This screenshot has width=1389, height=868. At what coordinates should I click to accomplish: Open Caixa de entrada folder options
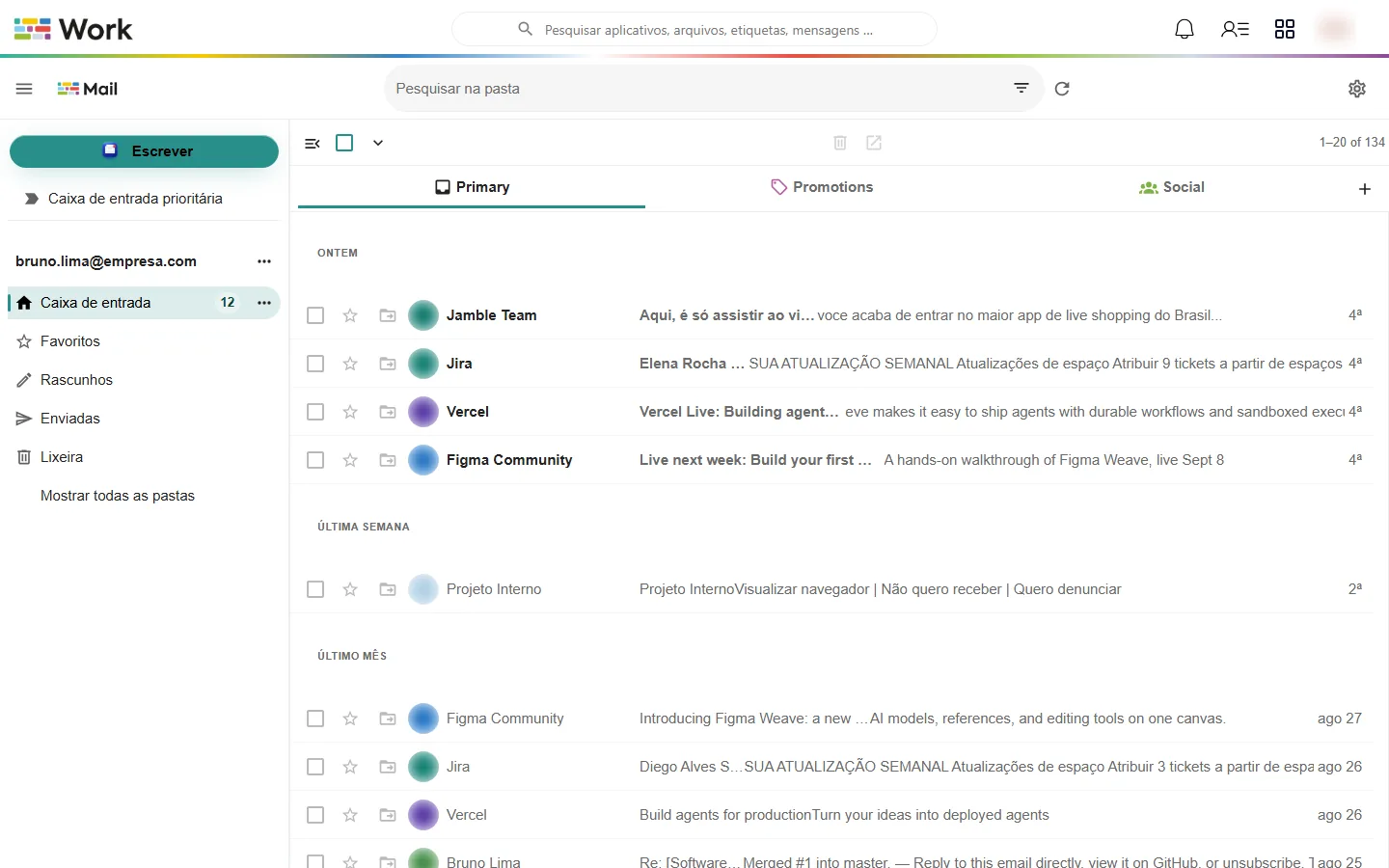tap(264, 303)
